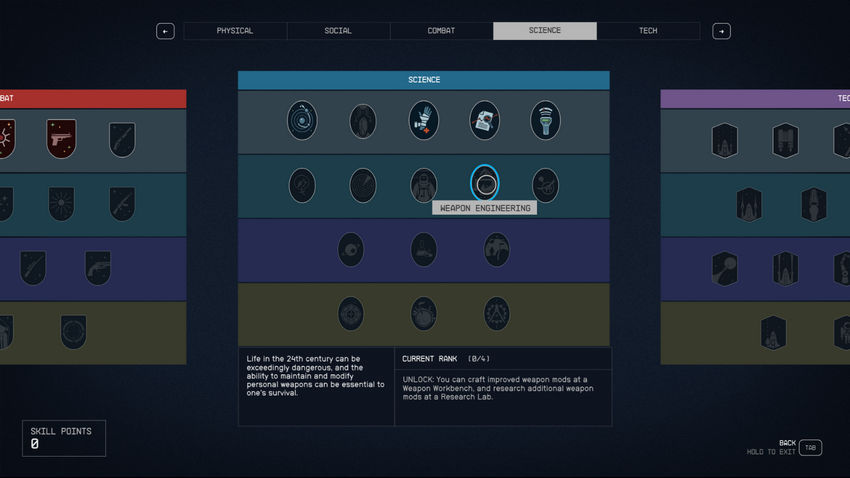Click the Spacesuit Design astronaut skill icon
This screenshot has width=850, height=478.
[423, 185]
